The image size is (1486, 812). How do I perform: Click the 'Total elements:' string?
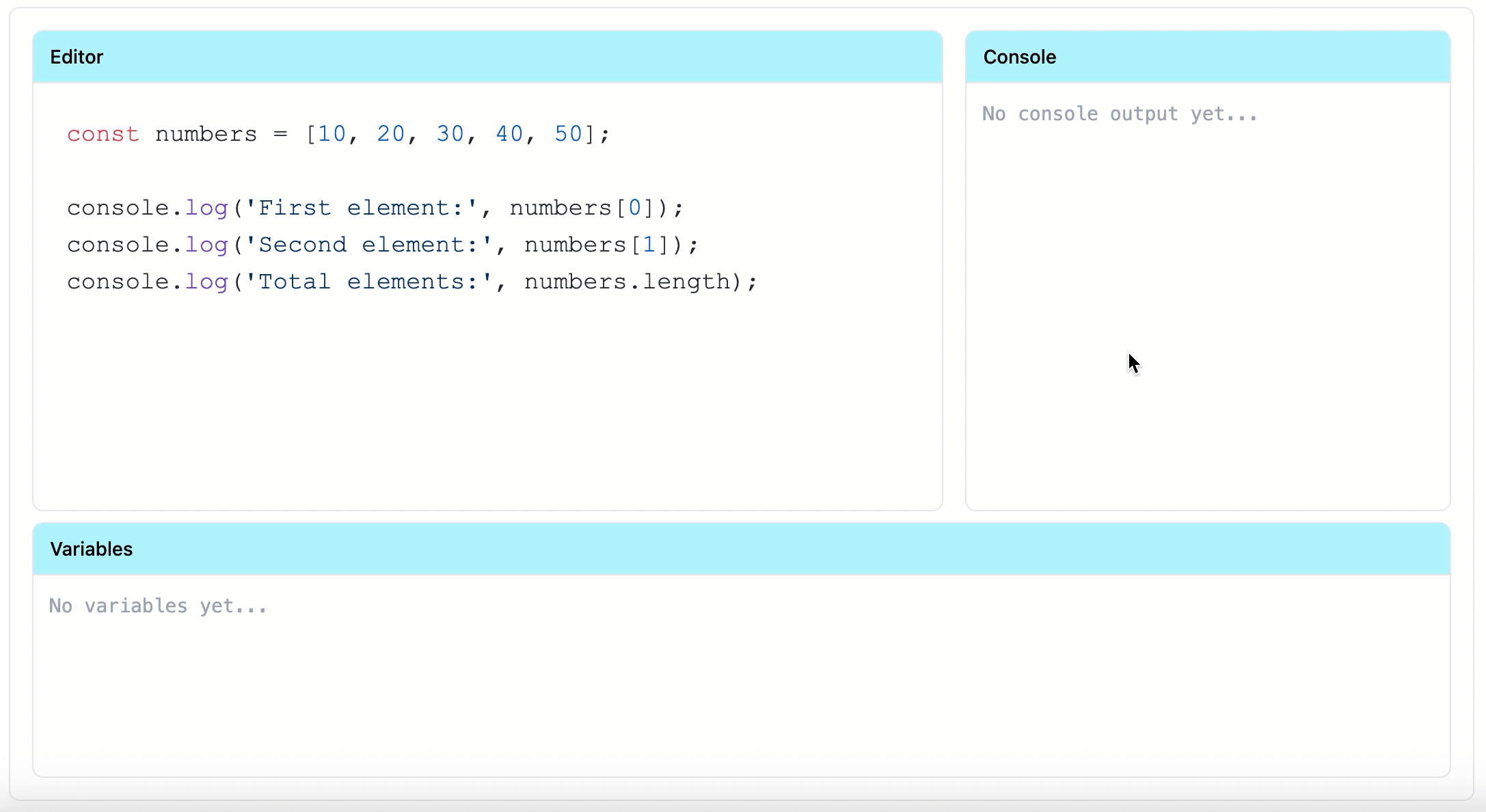[368, 282]
